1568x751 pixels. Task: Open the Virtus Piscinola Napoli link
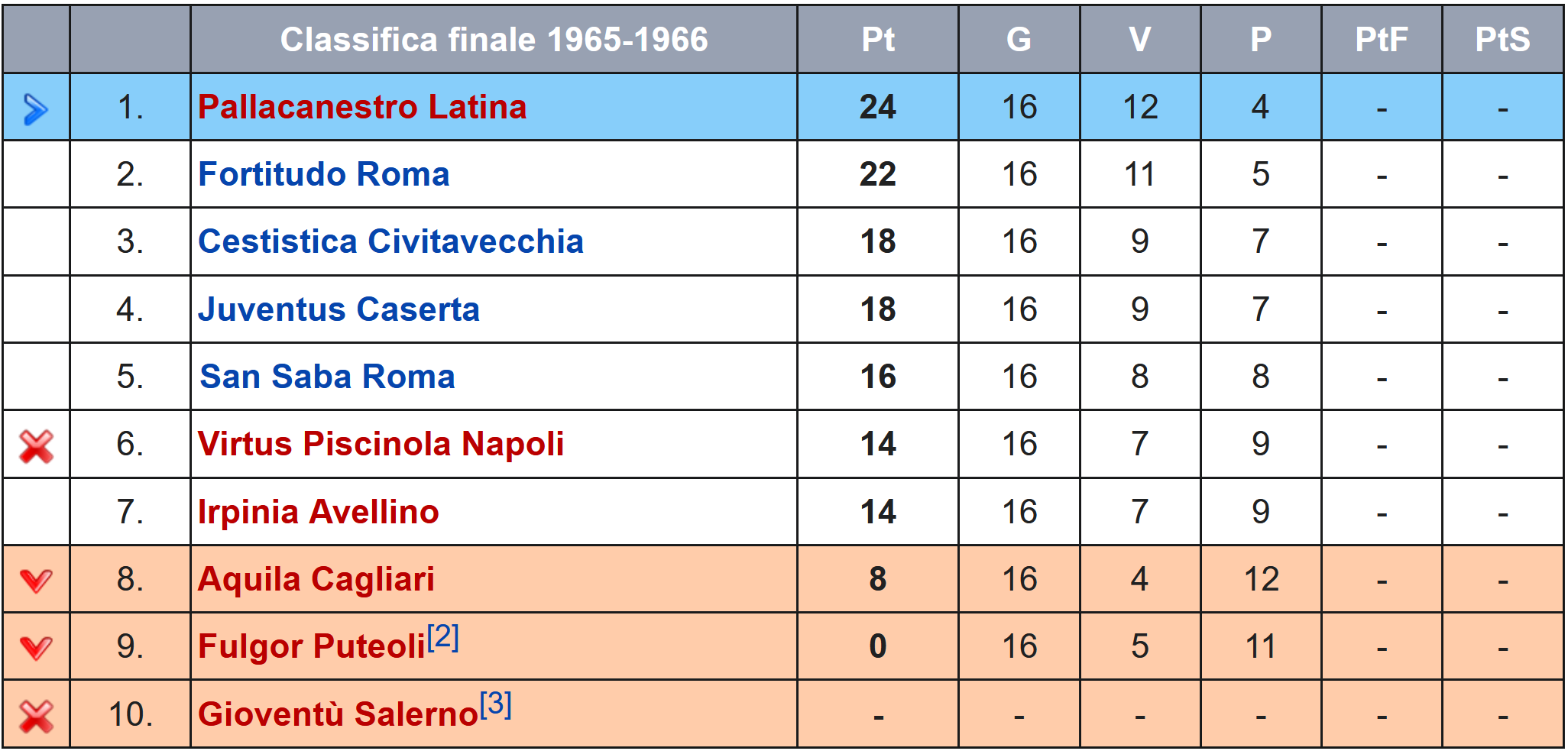(381, 444)
